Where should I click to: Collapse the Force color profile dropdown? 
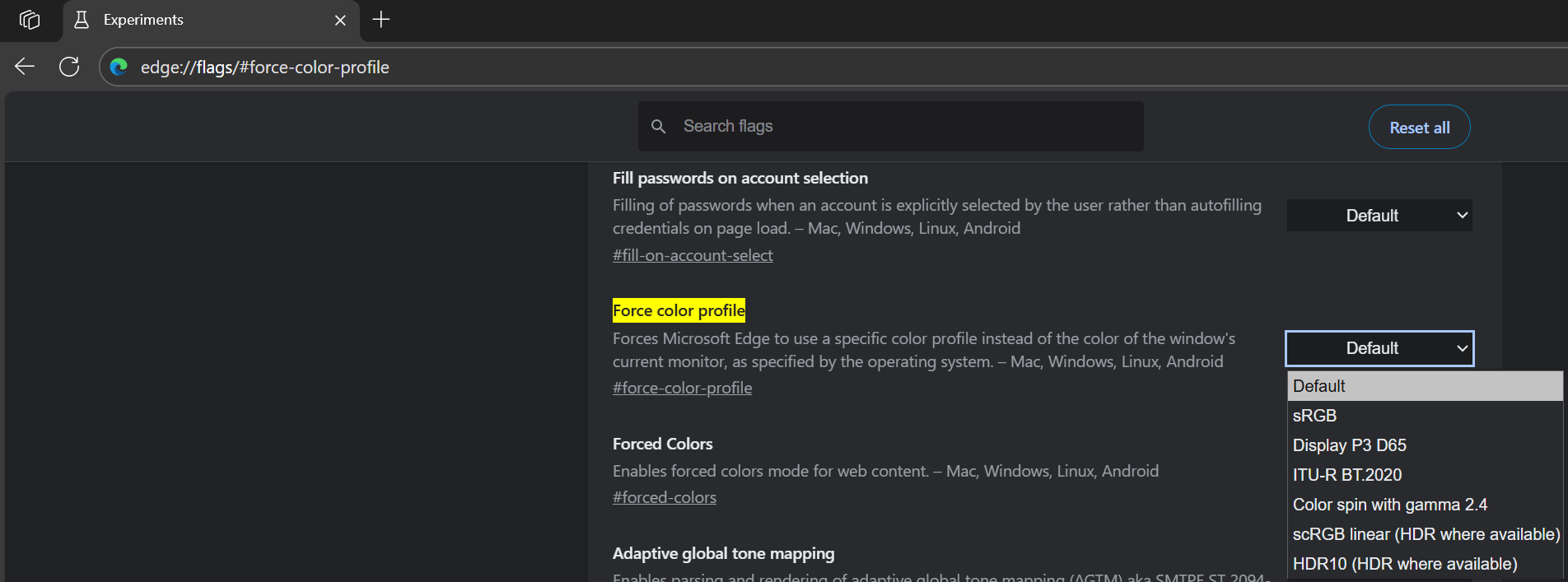(x=1379, y=349)
